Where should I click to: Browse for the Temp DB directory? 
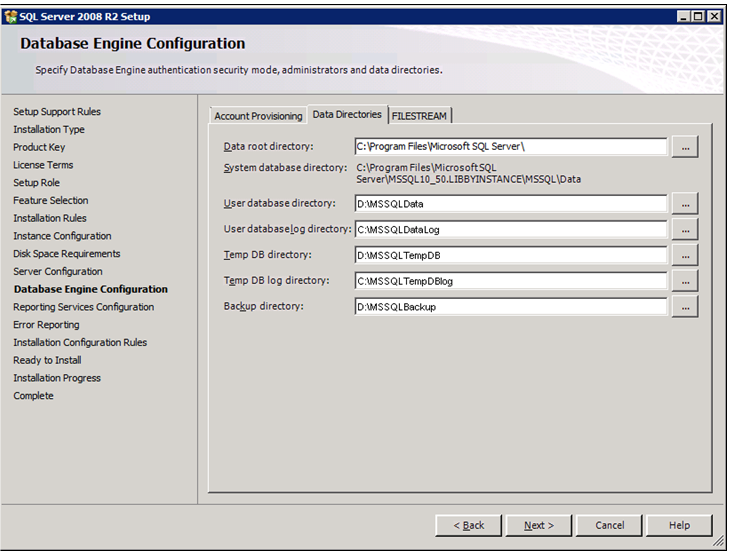685,256
